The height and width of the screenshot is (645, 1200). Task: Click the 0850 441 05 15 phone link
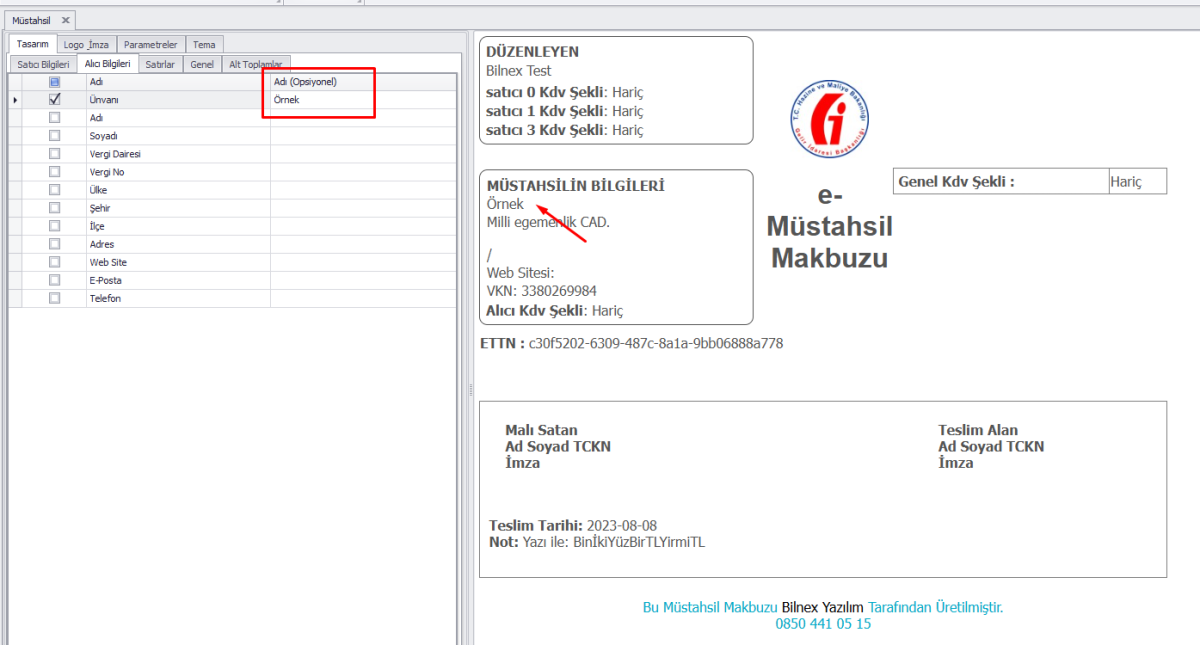823,623
